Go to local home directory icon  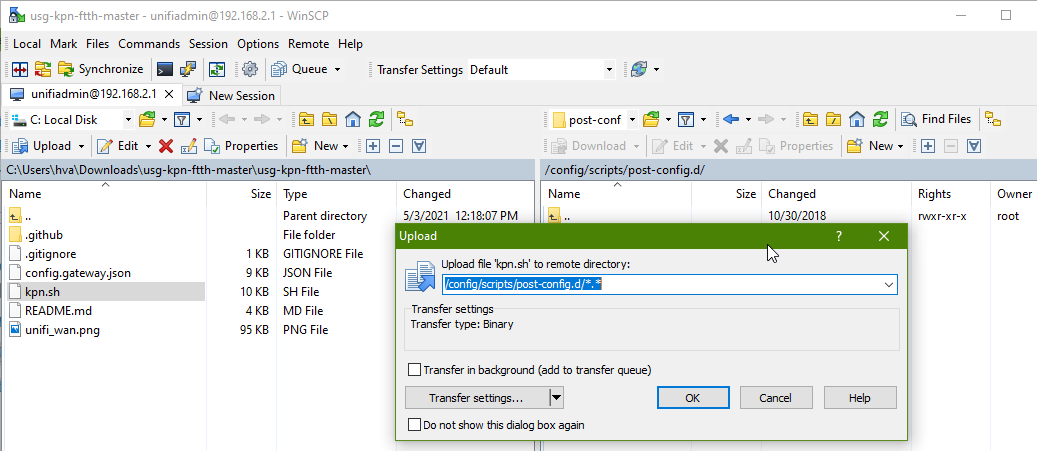pyautogui.click(x=353, y=119)
